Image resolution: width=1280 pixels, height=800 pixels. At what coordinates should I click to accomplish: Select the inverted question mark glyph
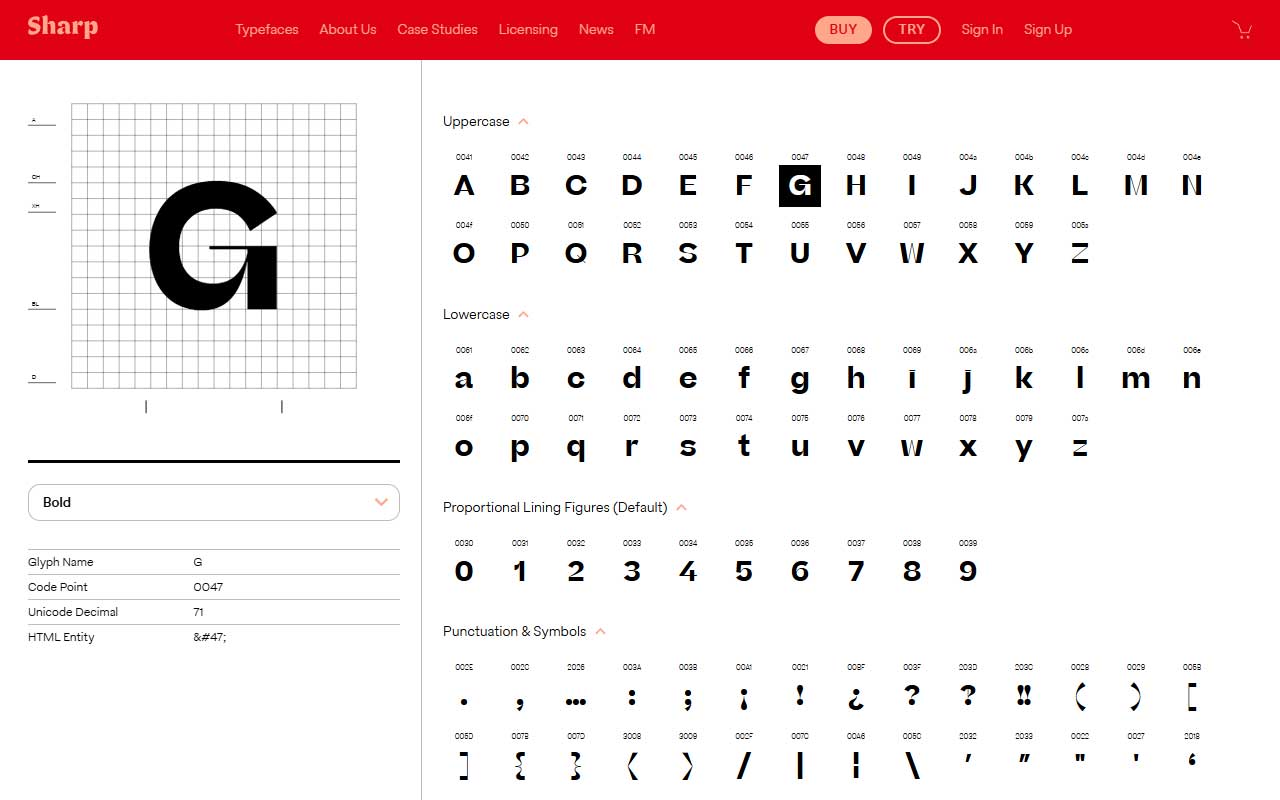coord(856,697)
